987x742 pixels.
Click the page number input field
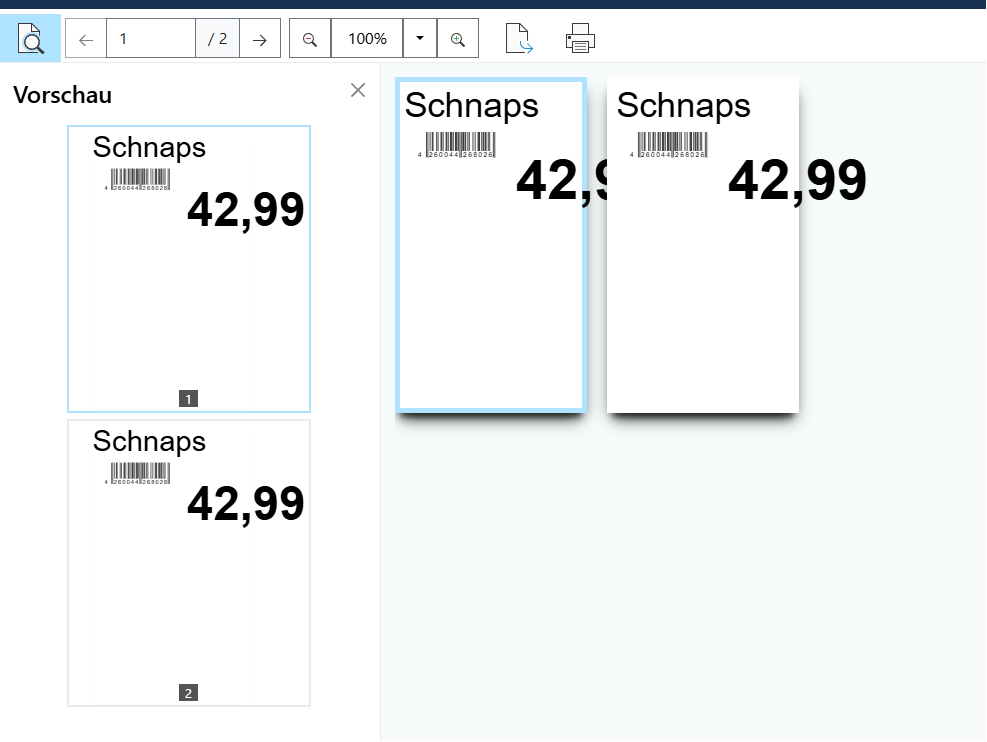(x=151, y=39)
